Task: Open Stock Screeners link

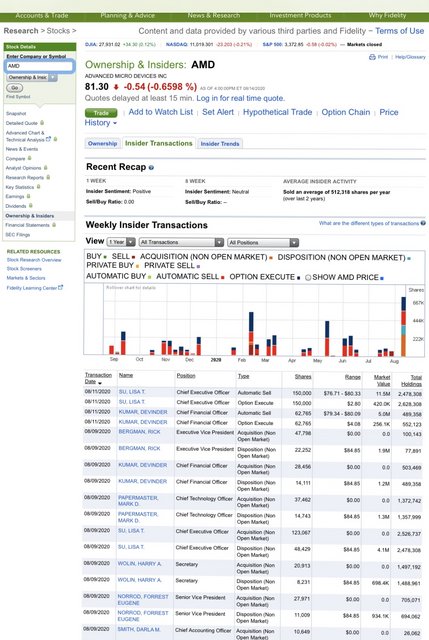Action: [24, 269]
